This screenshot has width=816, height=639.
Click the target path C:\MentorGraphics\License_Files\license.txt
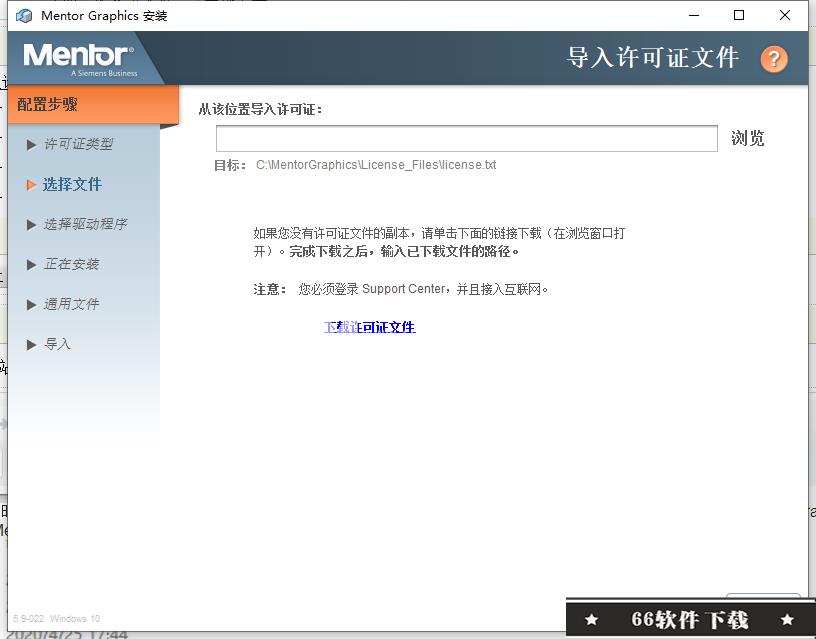tap(376, 165)
